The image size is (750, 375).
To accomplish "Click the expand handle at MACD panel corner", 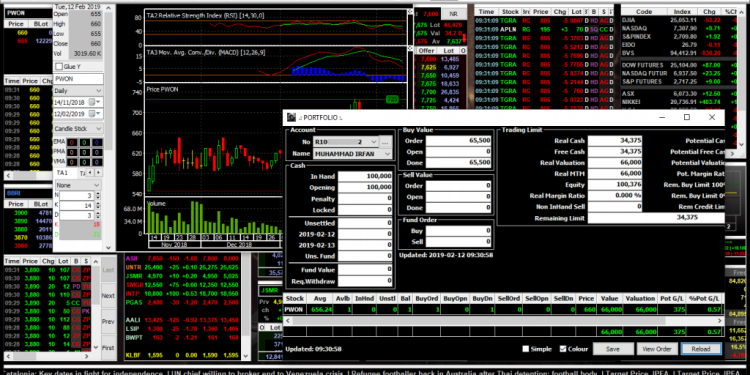I will pyautogui.click(x=410, y=48).
